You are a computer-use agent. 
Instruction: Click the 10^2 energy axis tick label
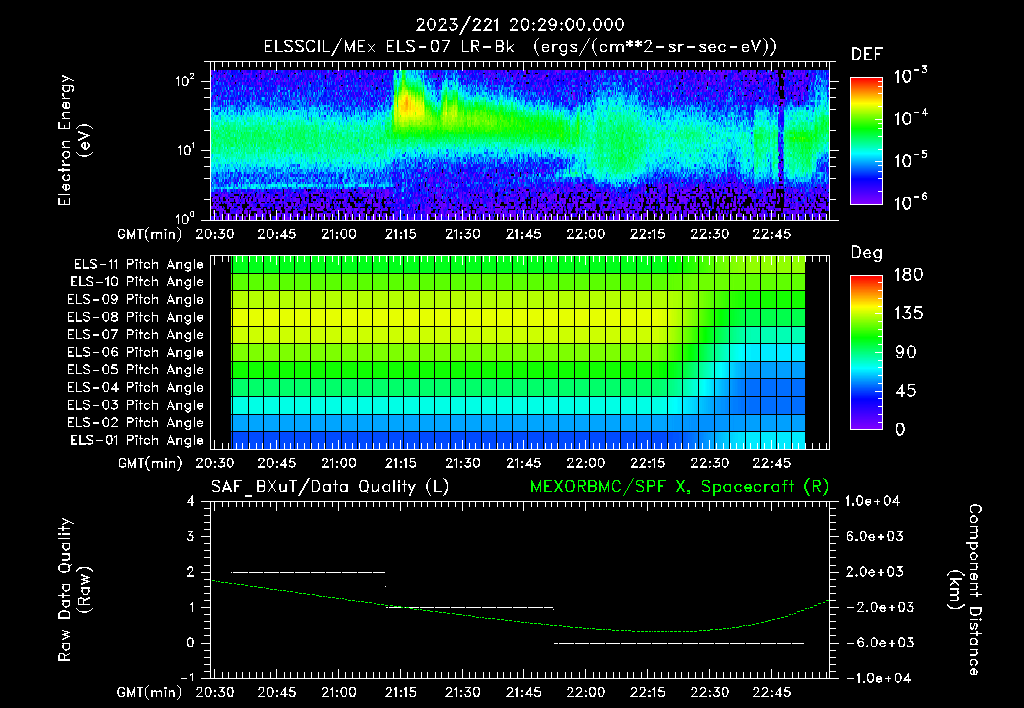[185, 80]
